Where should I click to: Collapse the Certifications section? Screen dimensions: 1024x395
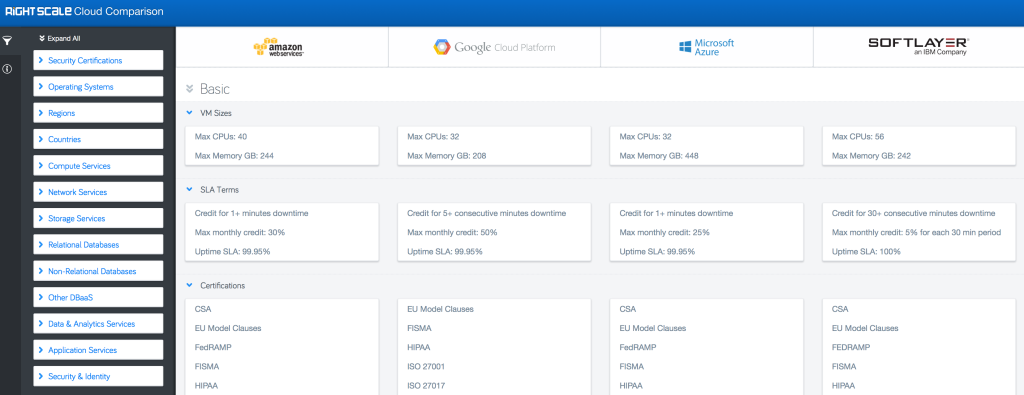click(x=189, y=285)
